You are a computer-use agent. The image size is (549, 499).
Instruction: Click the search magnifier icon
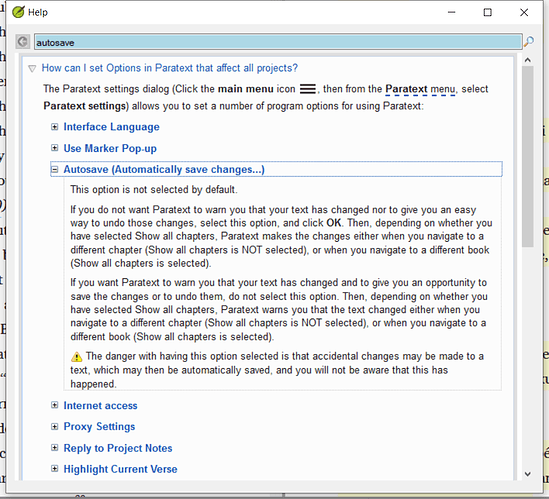tap(529, 42)
